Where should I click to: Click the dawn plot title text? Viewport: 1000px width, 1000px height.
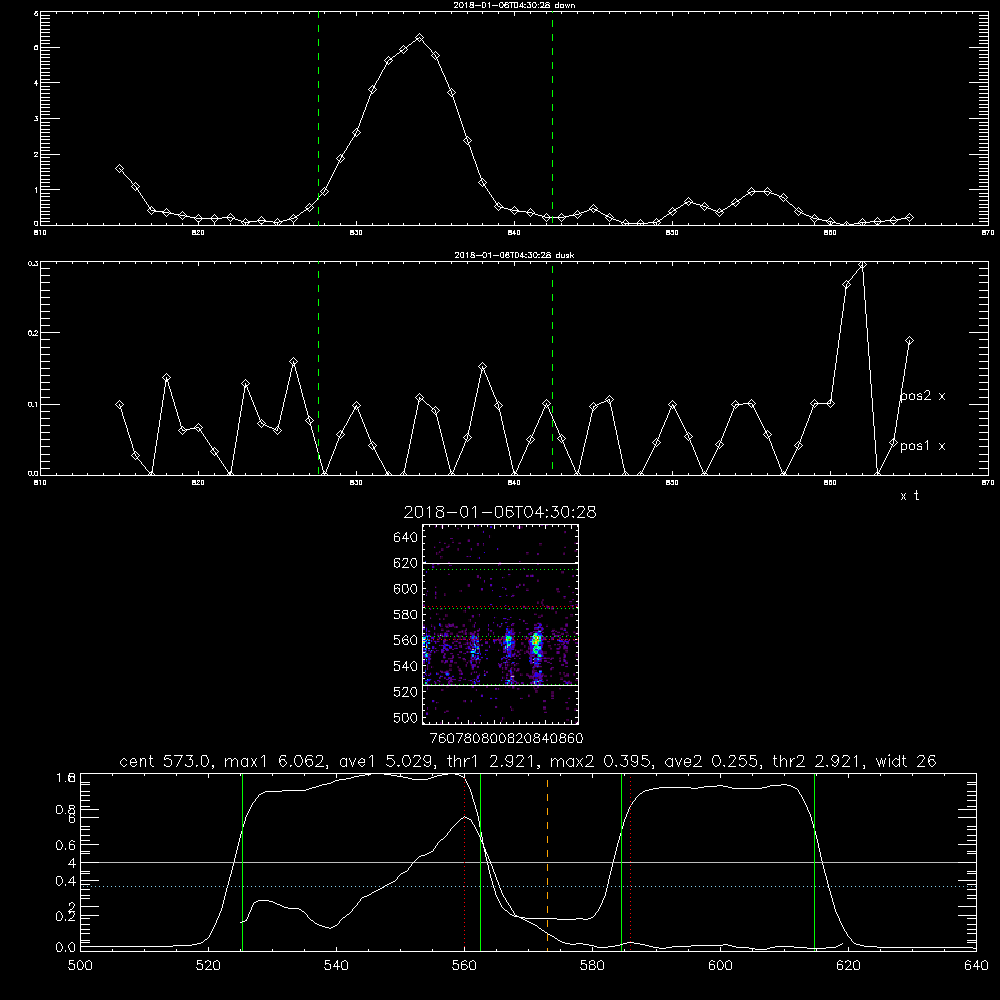pyautogui.click(x=515, y=5)
